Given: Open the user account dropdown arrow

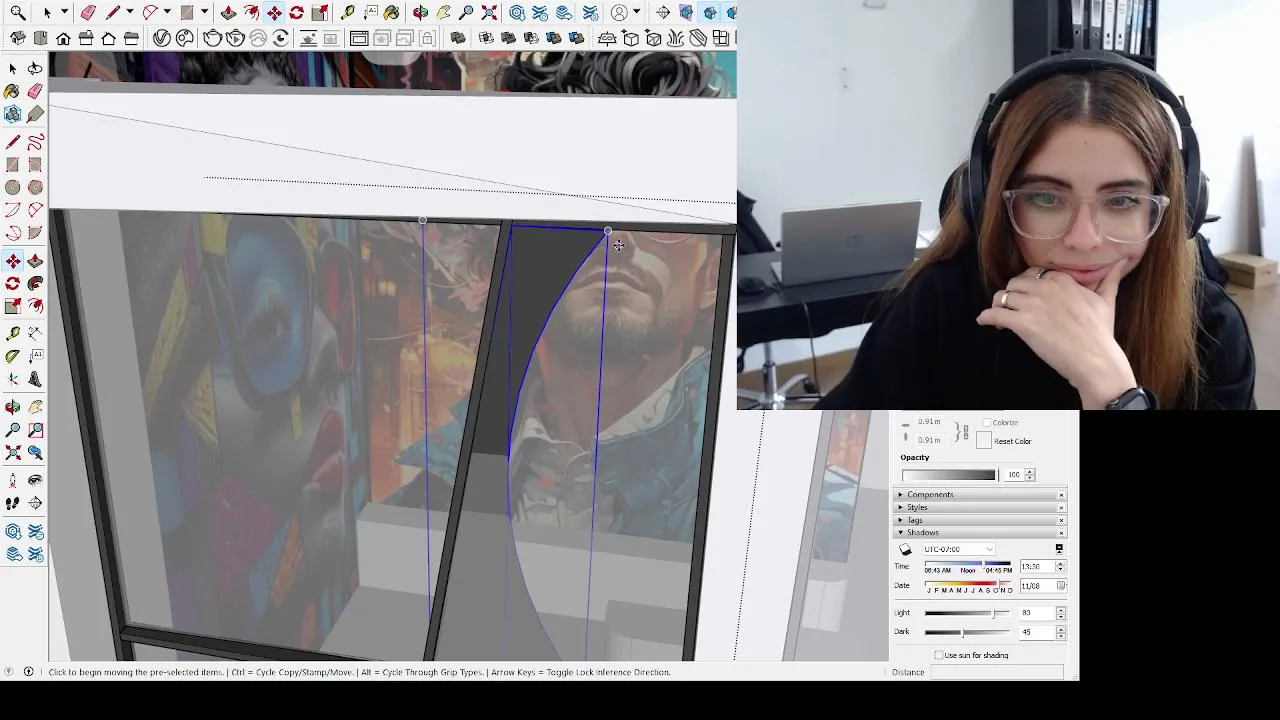Looking at the screenshot, I should (636, 13).
